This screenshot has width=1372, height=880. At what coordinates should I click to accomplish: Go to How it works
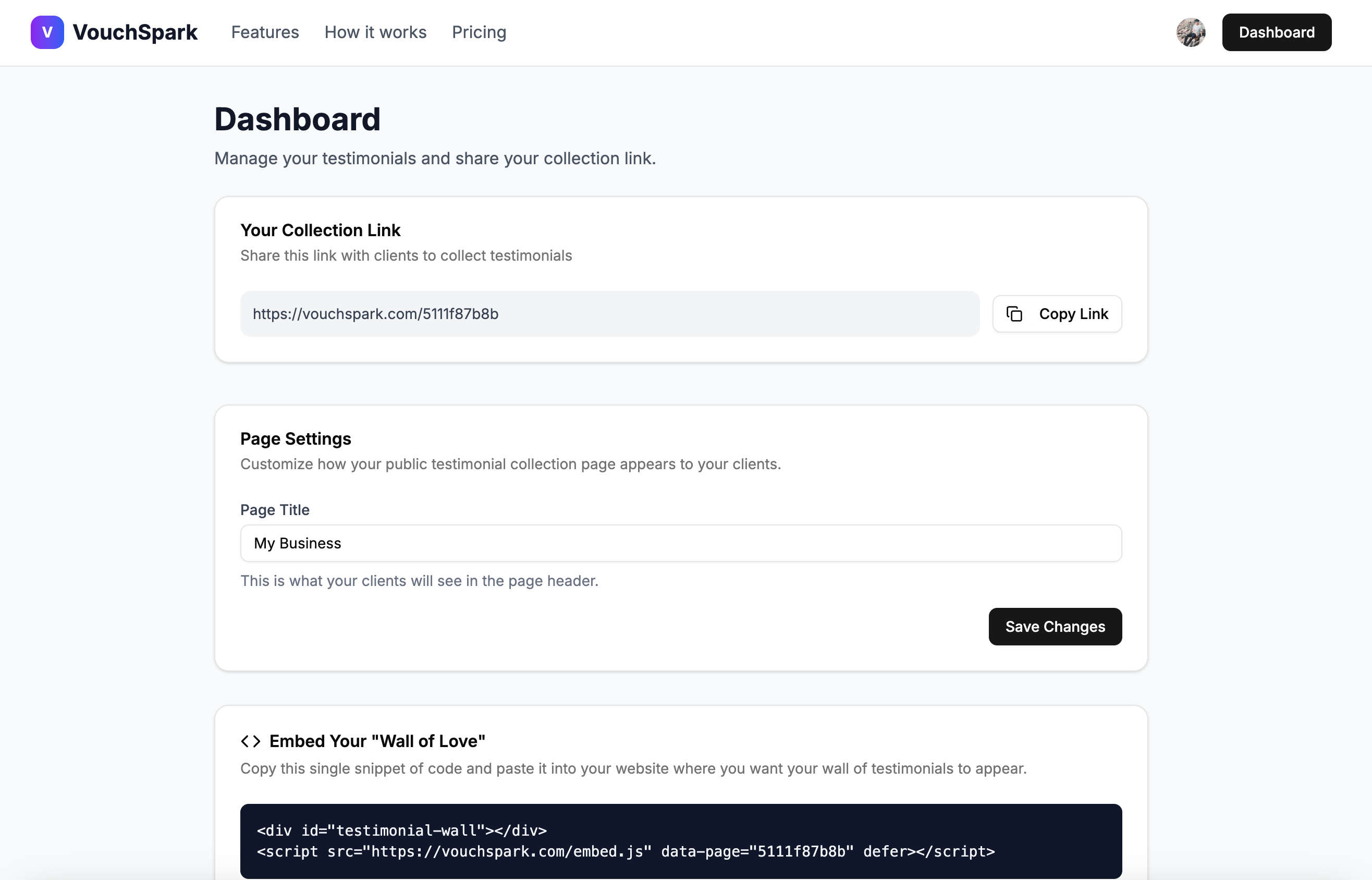tap(375, 32)
